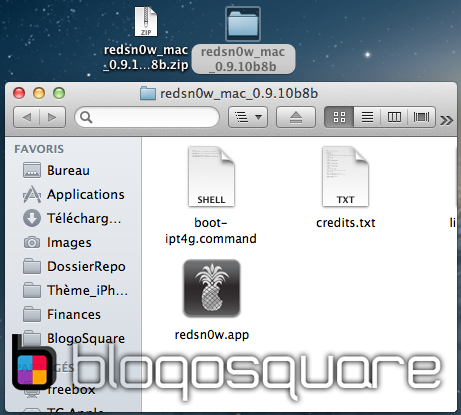Open Applications in the sidebar
This screenshot has height=415, width=461.
[x=73, y=194]
